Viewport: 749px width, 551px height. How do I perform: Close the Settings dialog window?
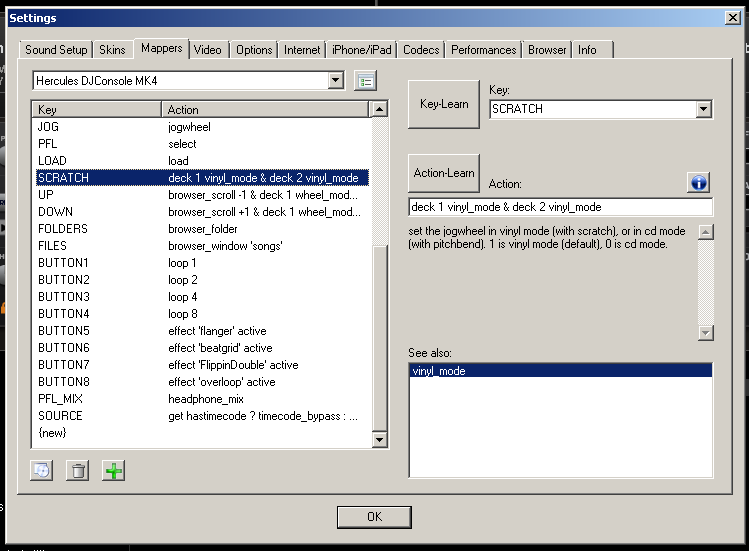731,18
